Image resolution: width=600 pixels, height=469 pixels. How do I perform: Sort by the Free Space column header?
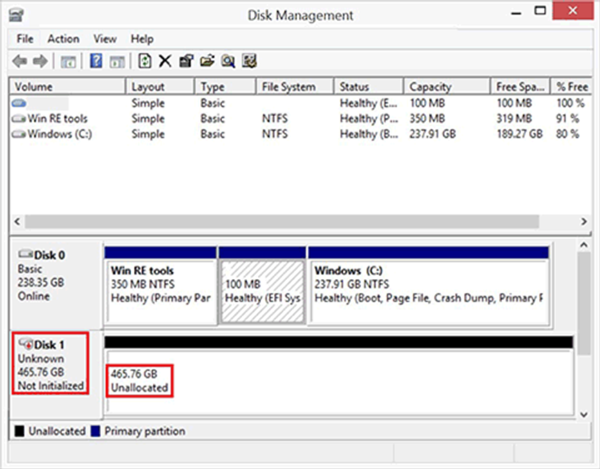coord(520,86)
